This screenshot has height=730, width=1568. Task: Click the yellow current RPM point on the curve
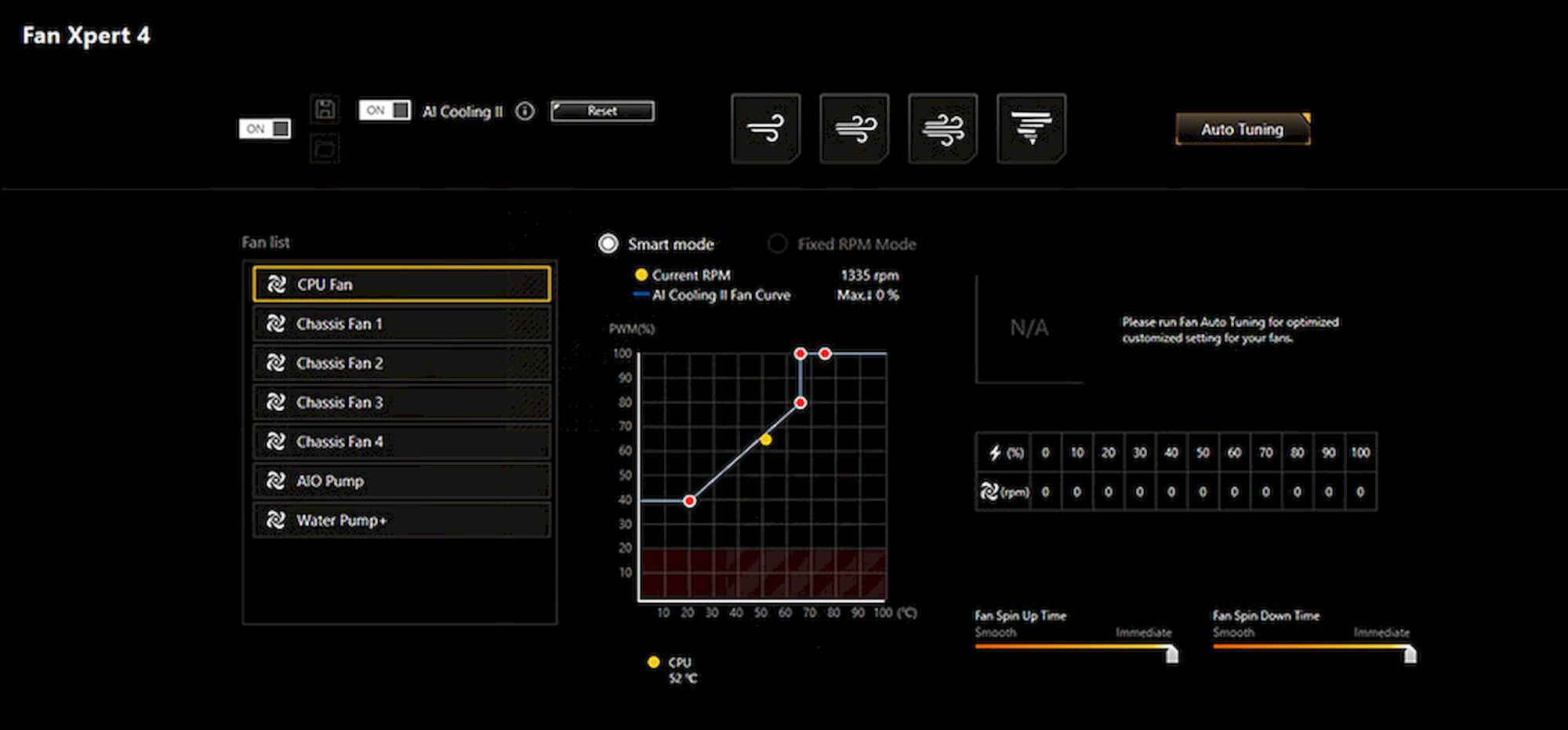click(766, 440)
